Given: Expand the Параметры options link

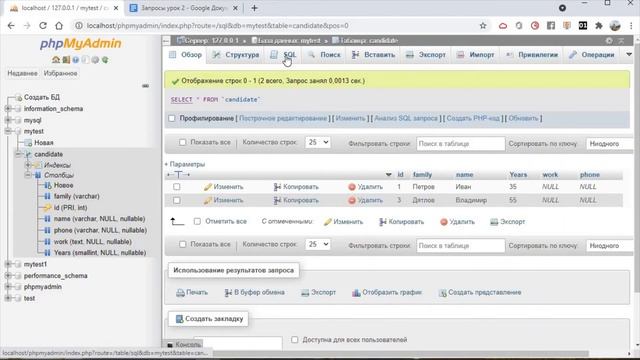Looking at the screenshot, I should pos(185,164).
